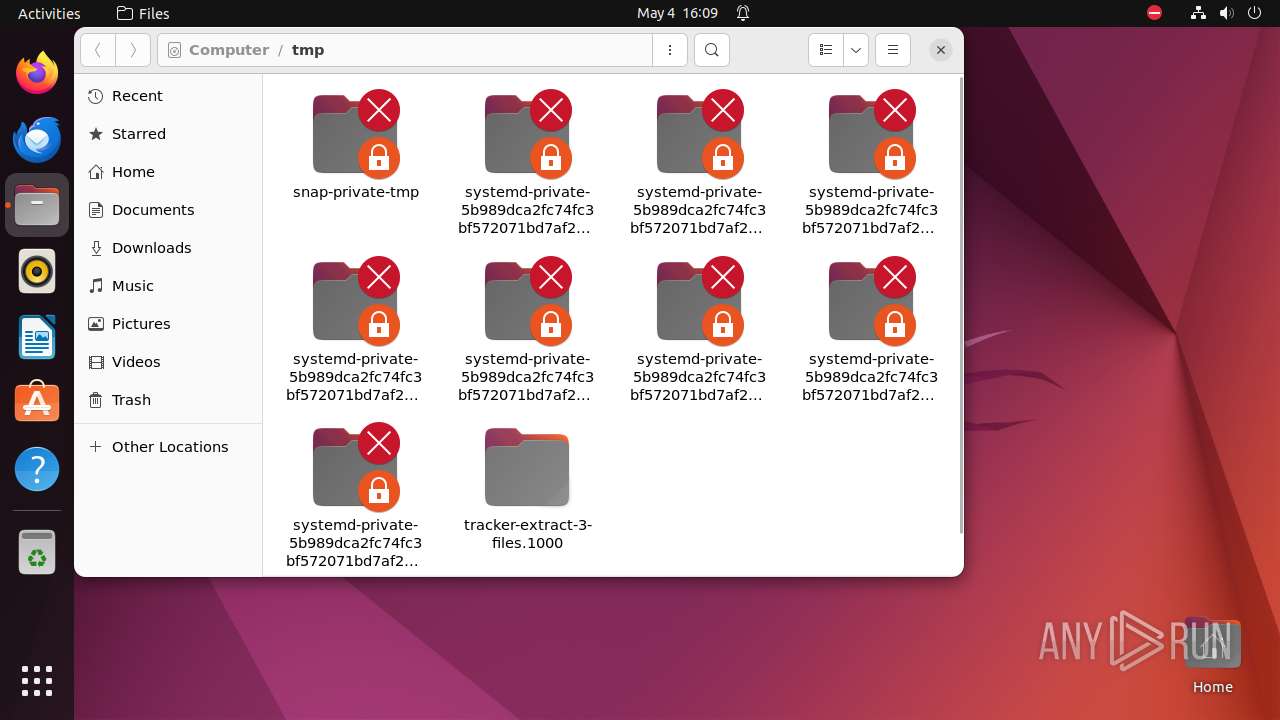Open the volume icon in top bar

click(1227, 13)
